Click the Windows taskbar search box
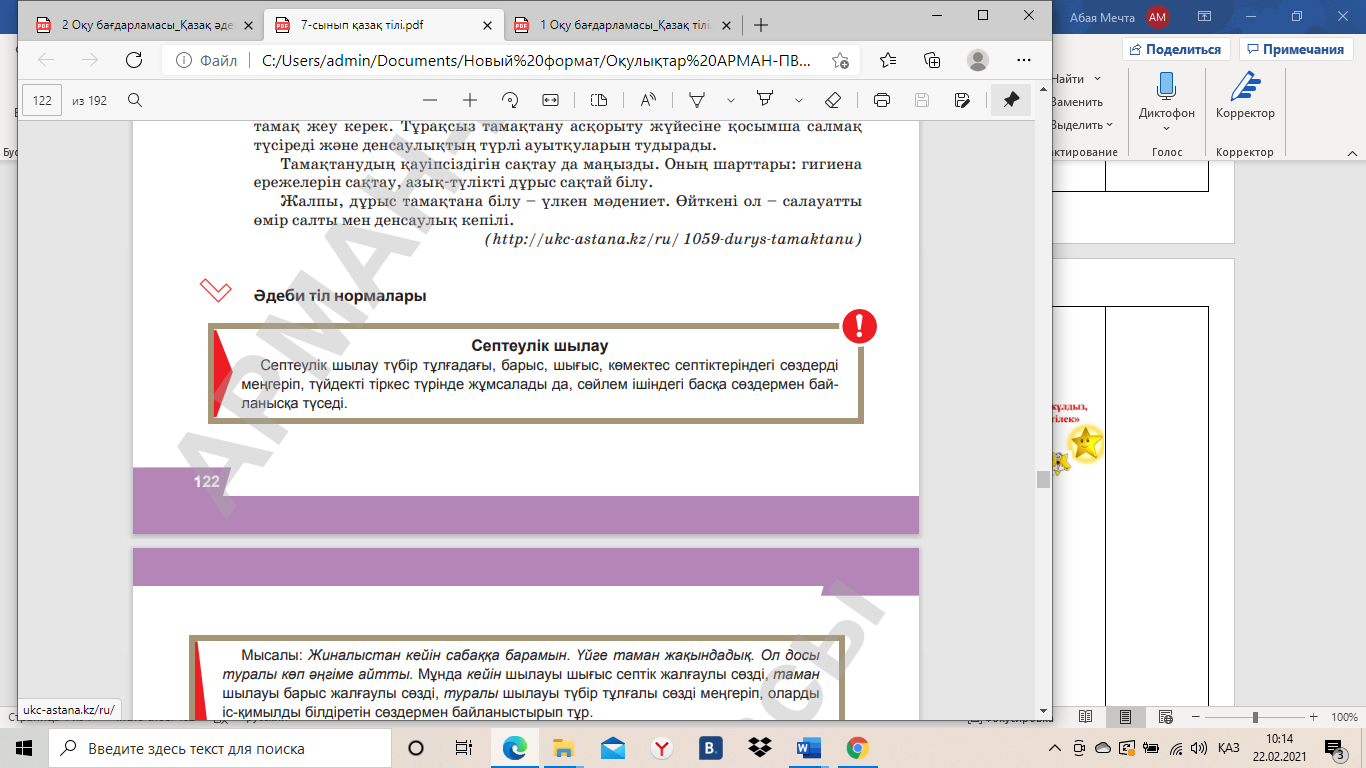The height and width of the screenshot is (768, 1366). click(220, 748)
